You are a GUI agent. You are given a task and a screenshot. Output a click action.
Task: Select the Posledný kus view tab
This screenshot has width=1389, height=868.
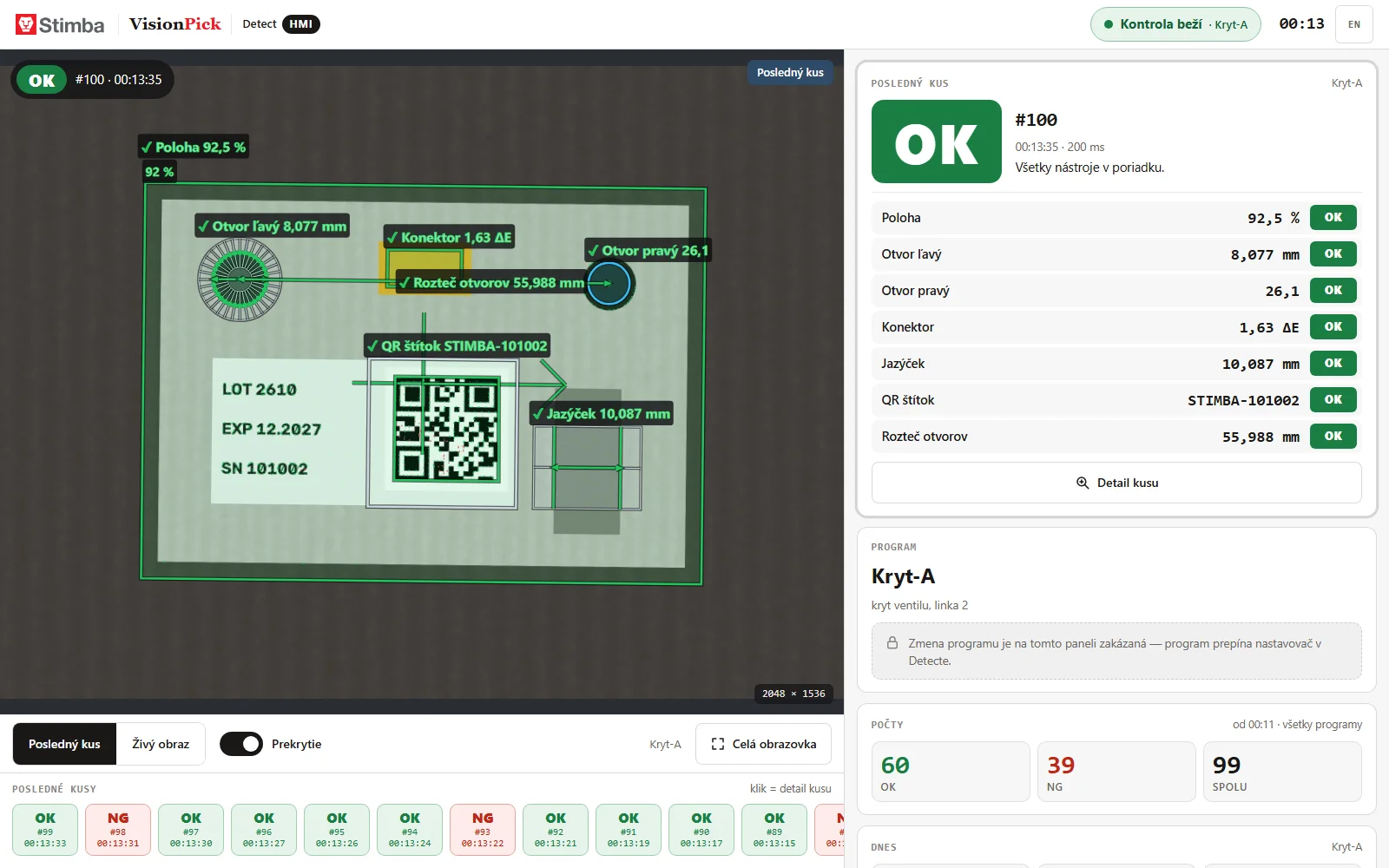click(x=64, y=744)
